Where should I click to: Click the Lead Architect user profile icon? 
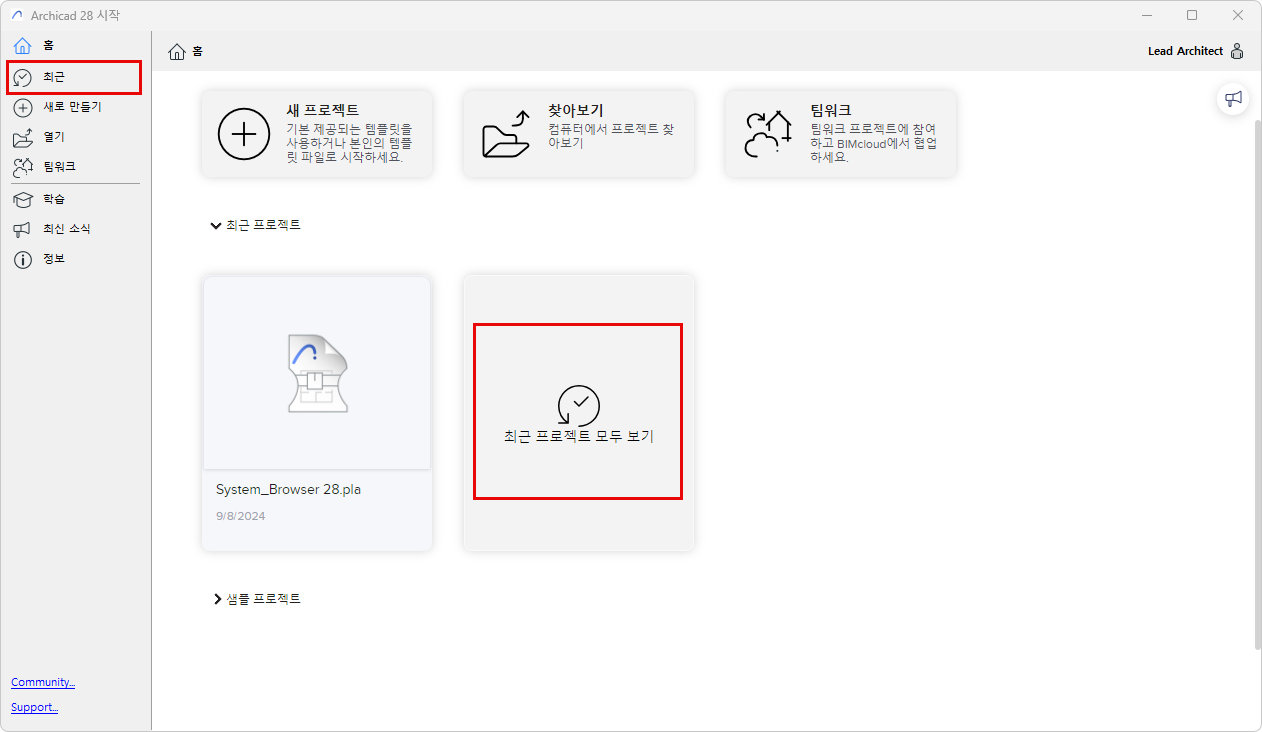coord(1237,51)
